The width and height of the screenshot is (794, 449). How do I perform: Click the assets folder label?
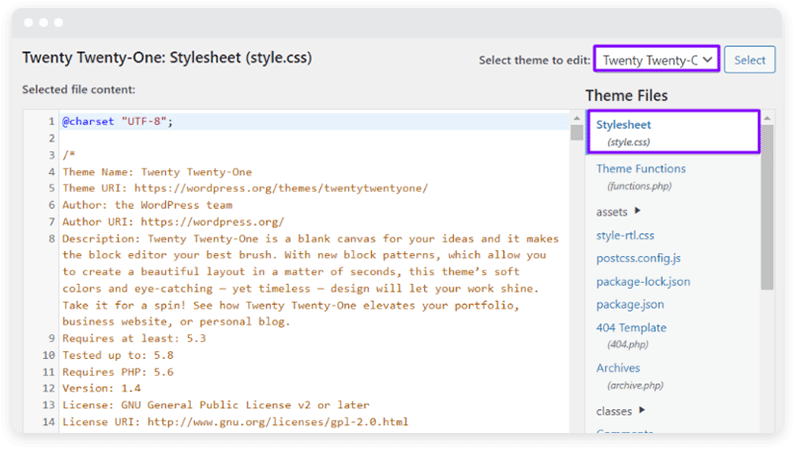612,212
